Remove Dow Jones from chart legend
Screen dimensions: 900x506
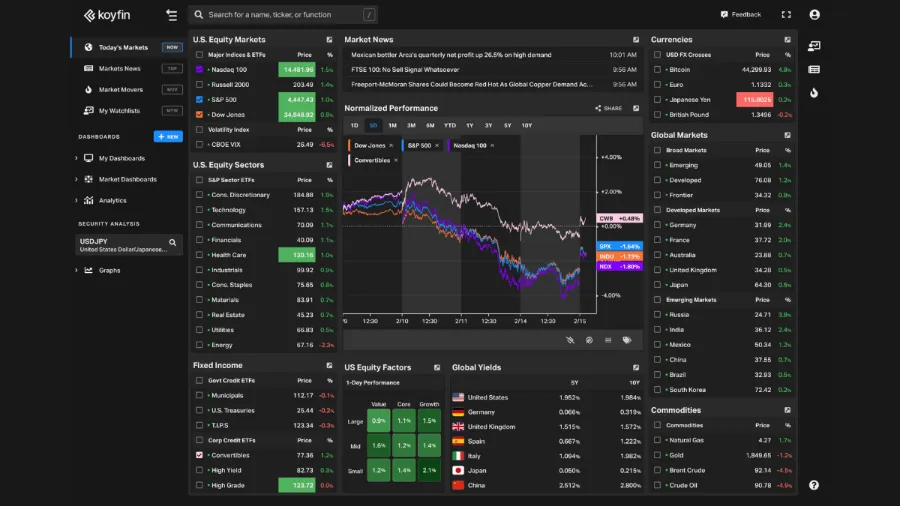coord(391,146)
